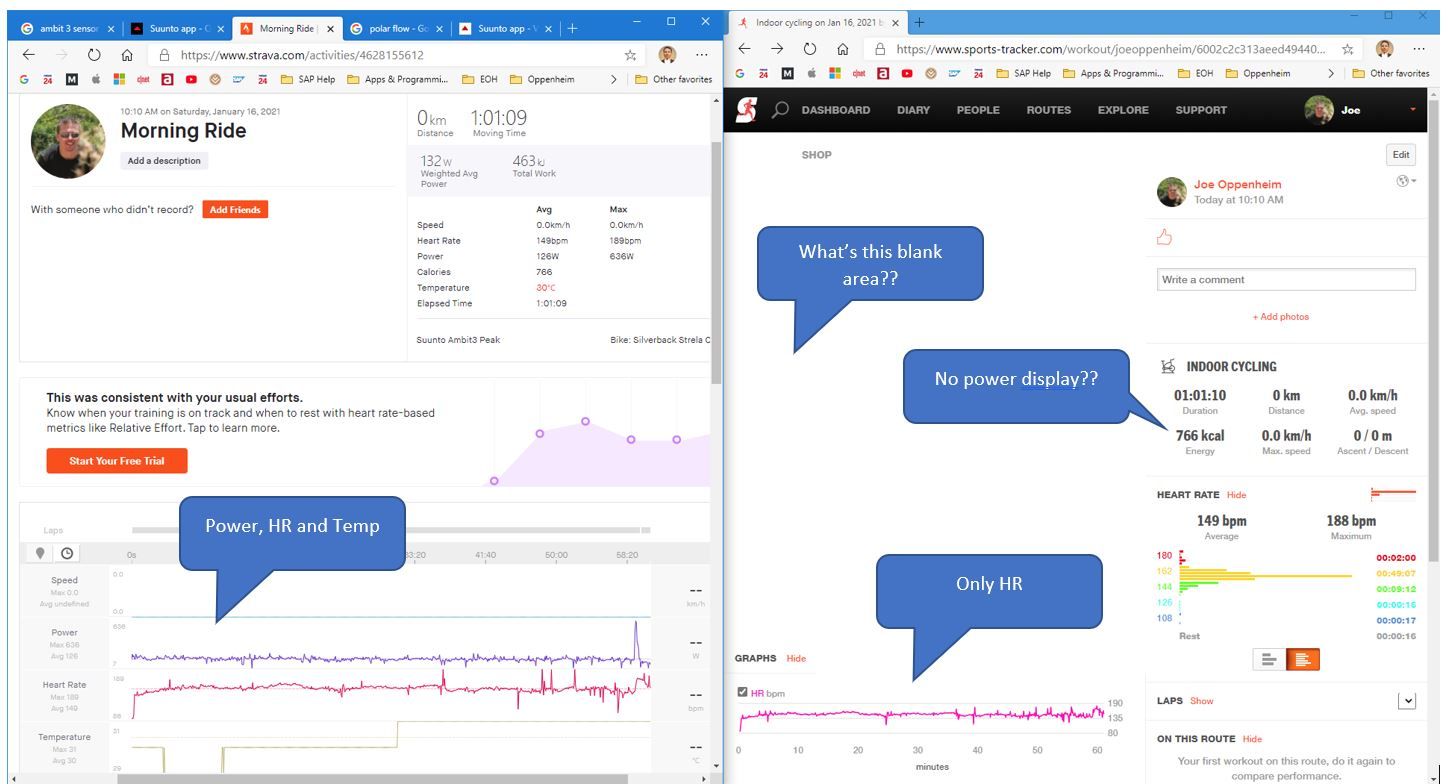The width and height of the screenshot is (1448, 784).
Task: Switch to ambit 3 sensor tab
Action: pyautogui.click(x=68, y=29)
